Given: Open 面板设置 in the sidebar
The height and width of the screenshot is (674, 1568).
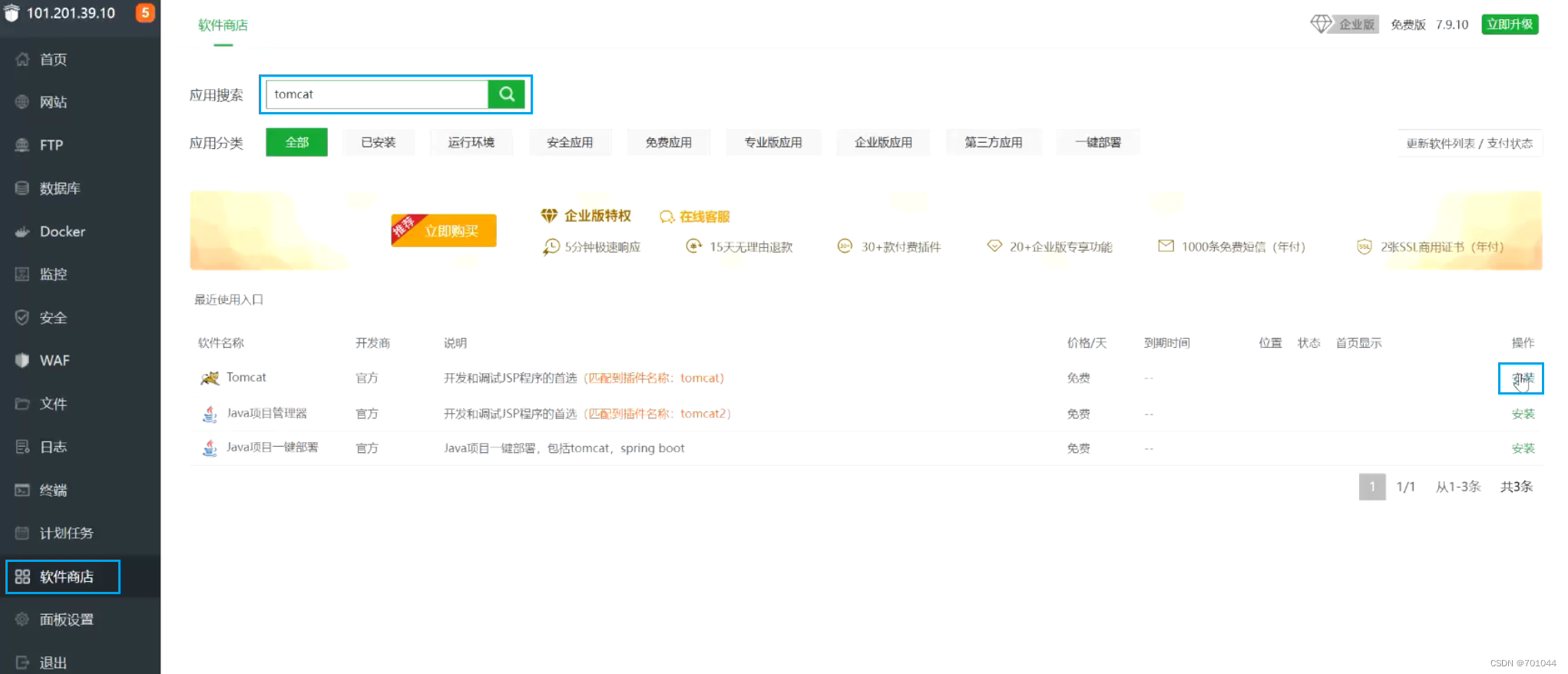Looking at the screenshot, I should click(67, 619).
